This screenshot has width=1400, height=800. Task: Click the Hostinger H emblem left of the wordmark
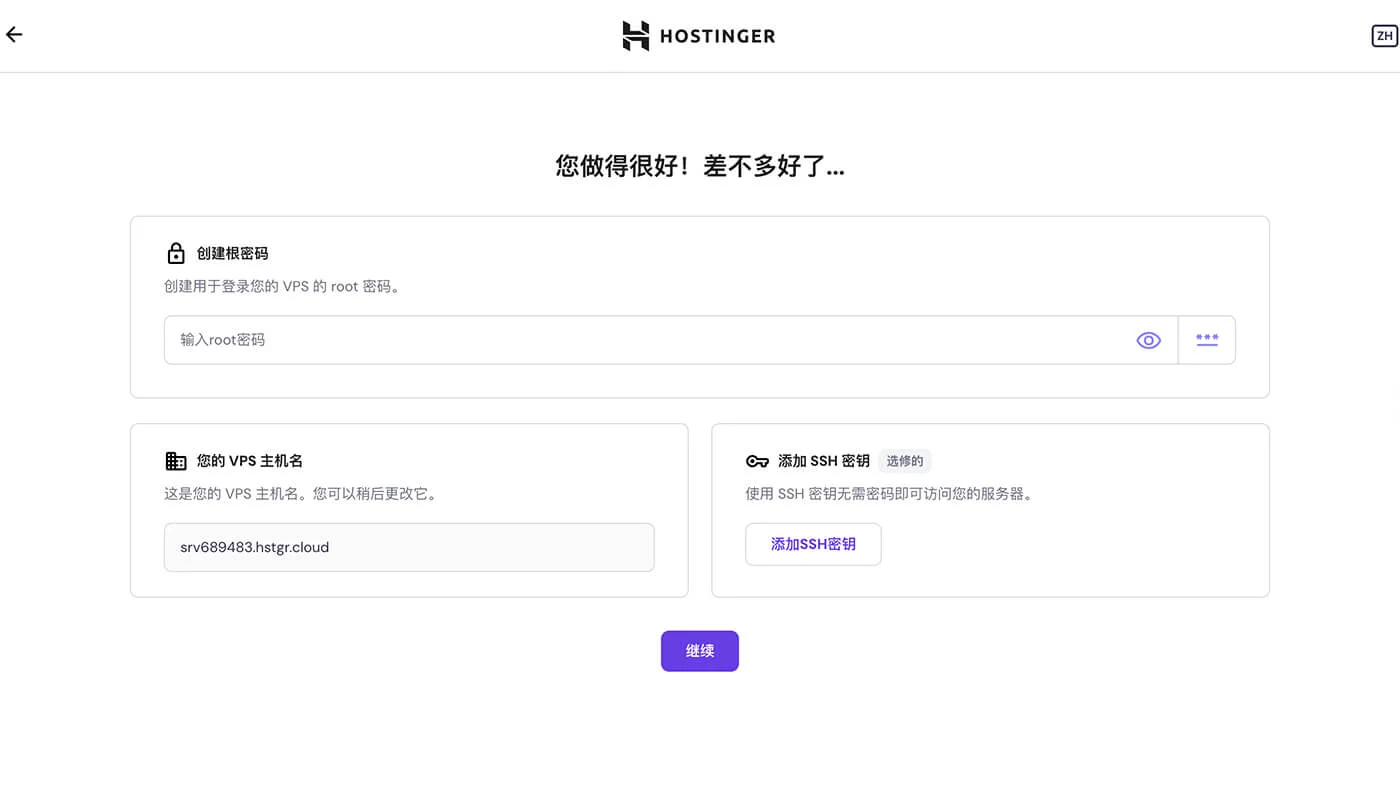636,35
